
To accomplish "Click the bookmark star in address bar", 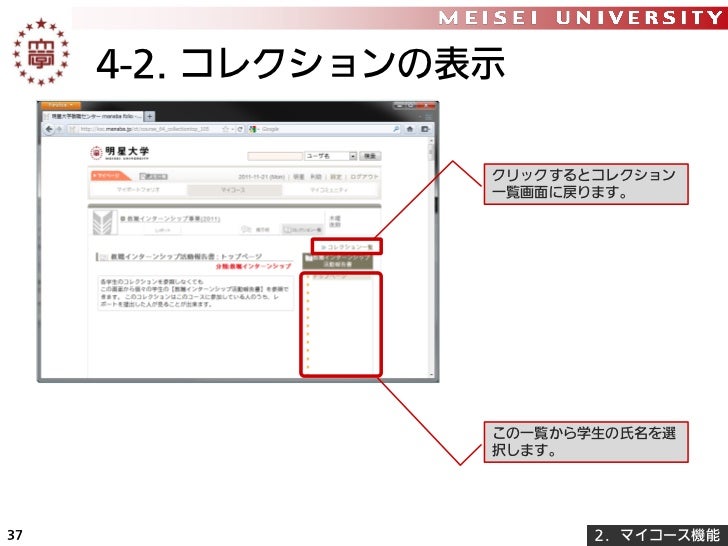I will (x=226, y=129).
